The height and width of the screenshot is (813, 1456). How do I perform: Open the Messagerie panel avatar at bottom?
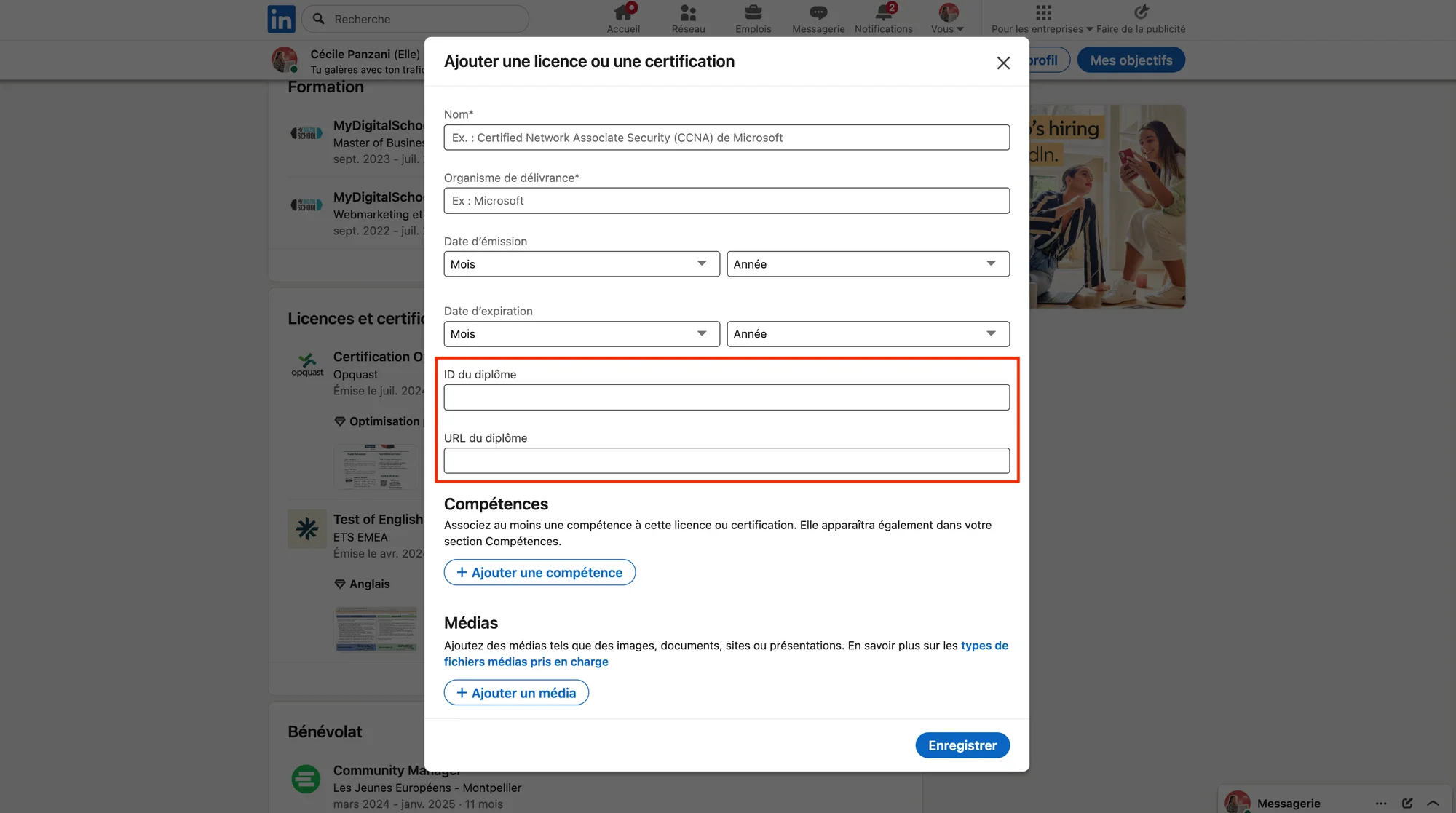(1237, 803)
